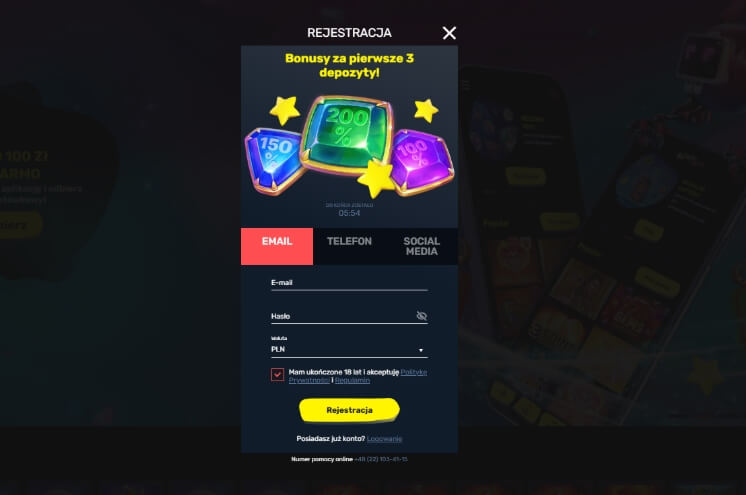Click the blue 150% bonus gem

coord(273,160)
